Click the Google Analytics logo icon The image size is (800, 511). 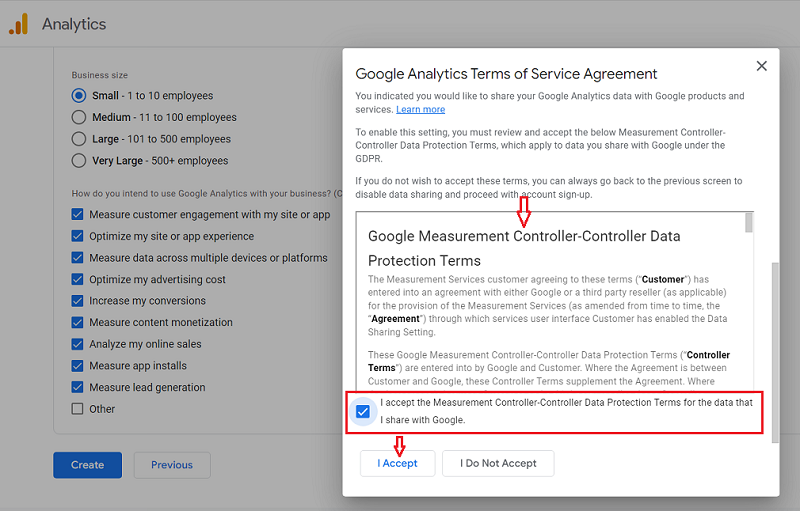click(18, 24)
